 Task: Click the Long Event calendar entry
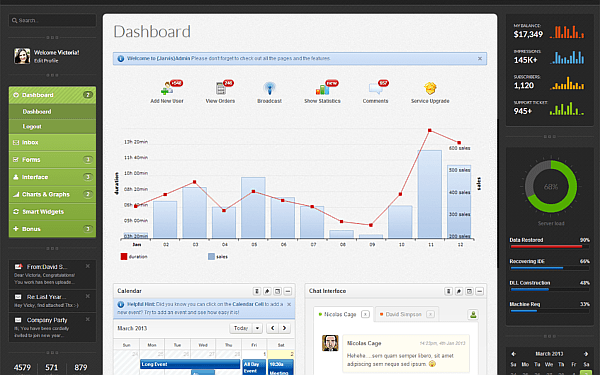click(190, 364)
